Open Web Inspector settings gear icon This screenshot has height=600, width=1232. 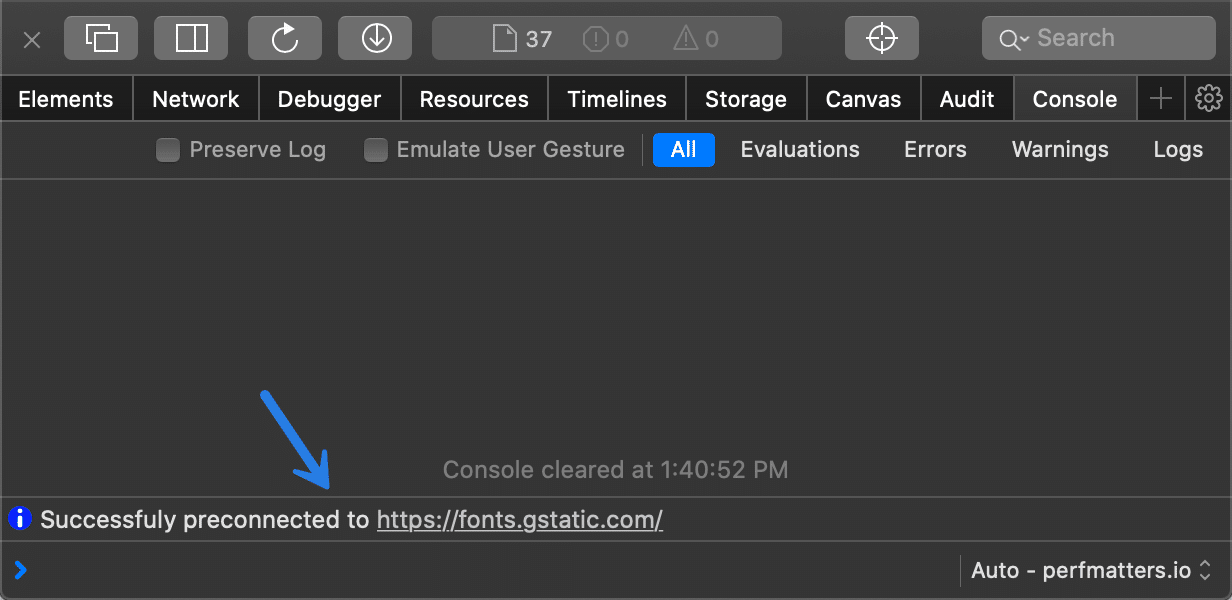tap(1209, 99)
